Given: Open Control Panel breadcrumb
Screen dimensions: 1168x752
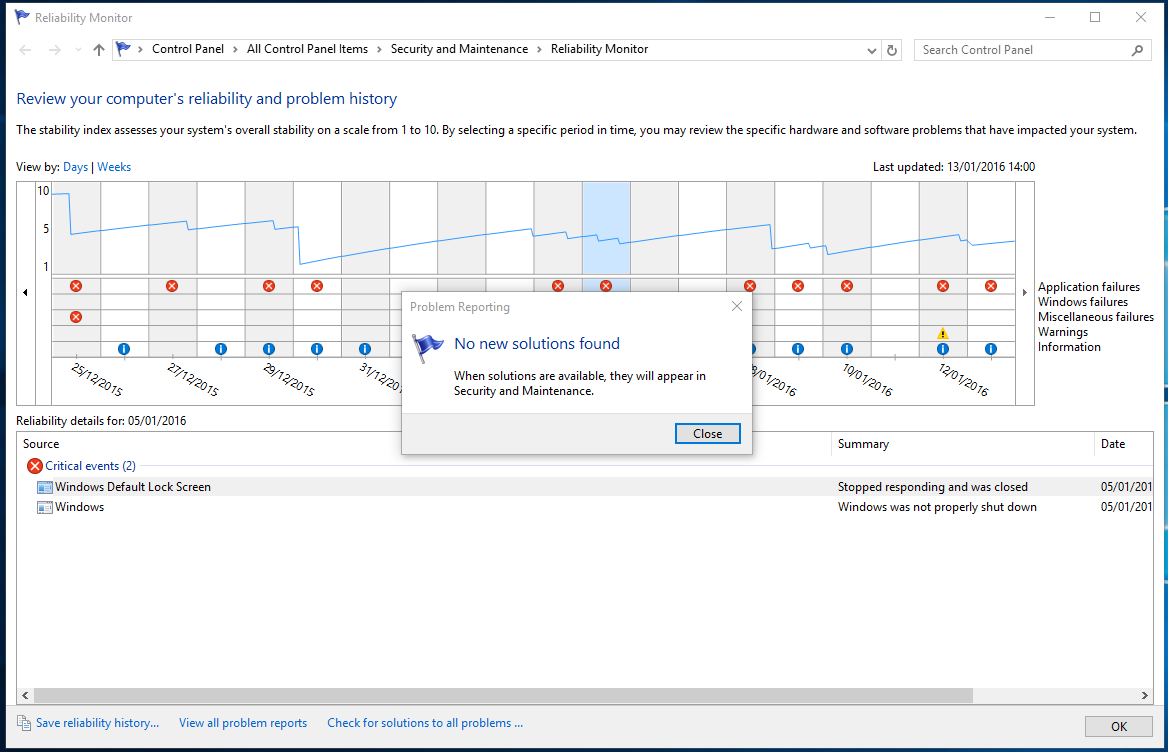Looking at the screenshot, I should (x=188, y=49).
